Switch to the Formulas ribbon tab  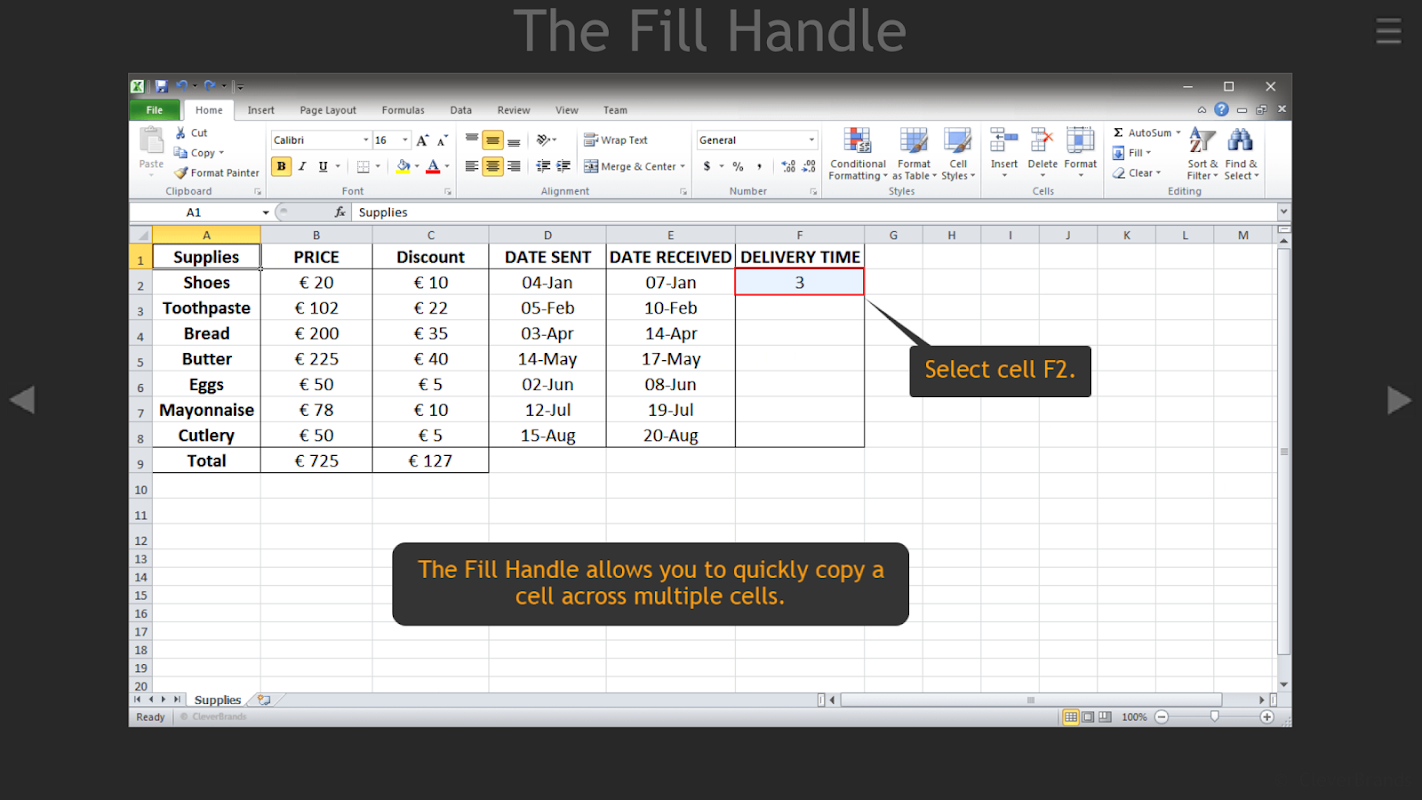click(403, 110)
